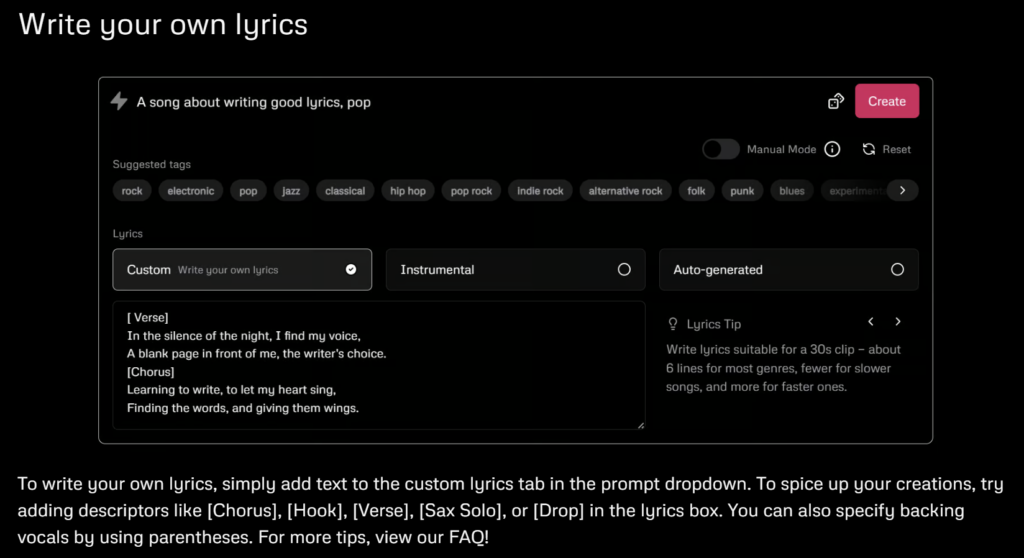Add the rock tag

tap(132, 191)
